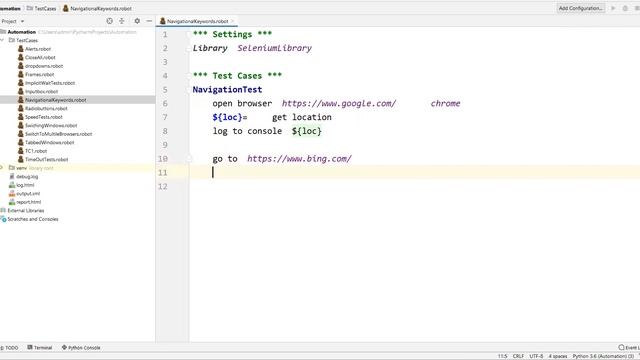Click the Debug bug icon in toolbar
This screenshot has height=360, width=640.
pyautogui.click(x=625, y=8)
